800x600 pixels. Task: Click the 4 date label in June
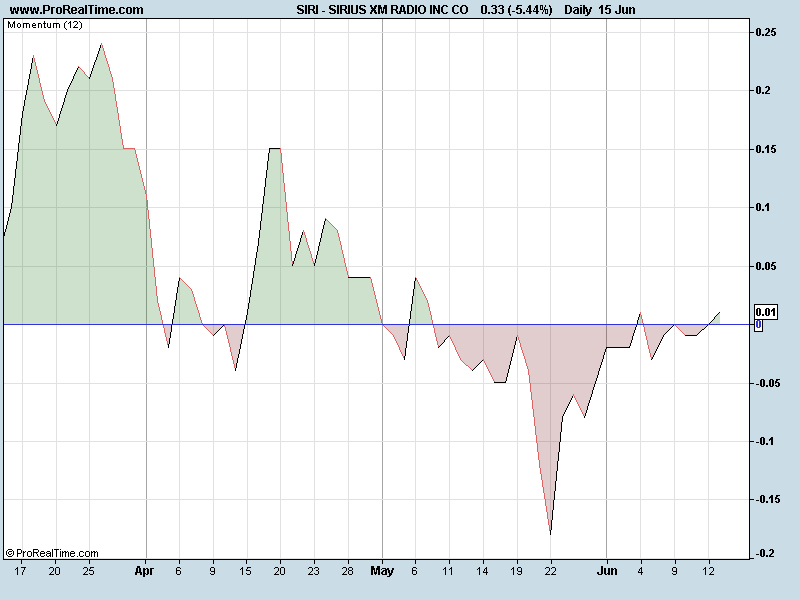[x=640, y=571]
